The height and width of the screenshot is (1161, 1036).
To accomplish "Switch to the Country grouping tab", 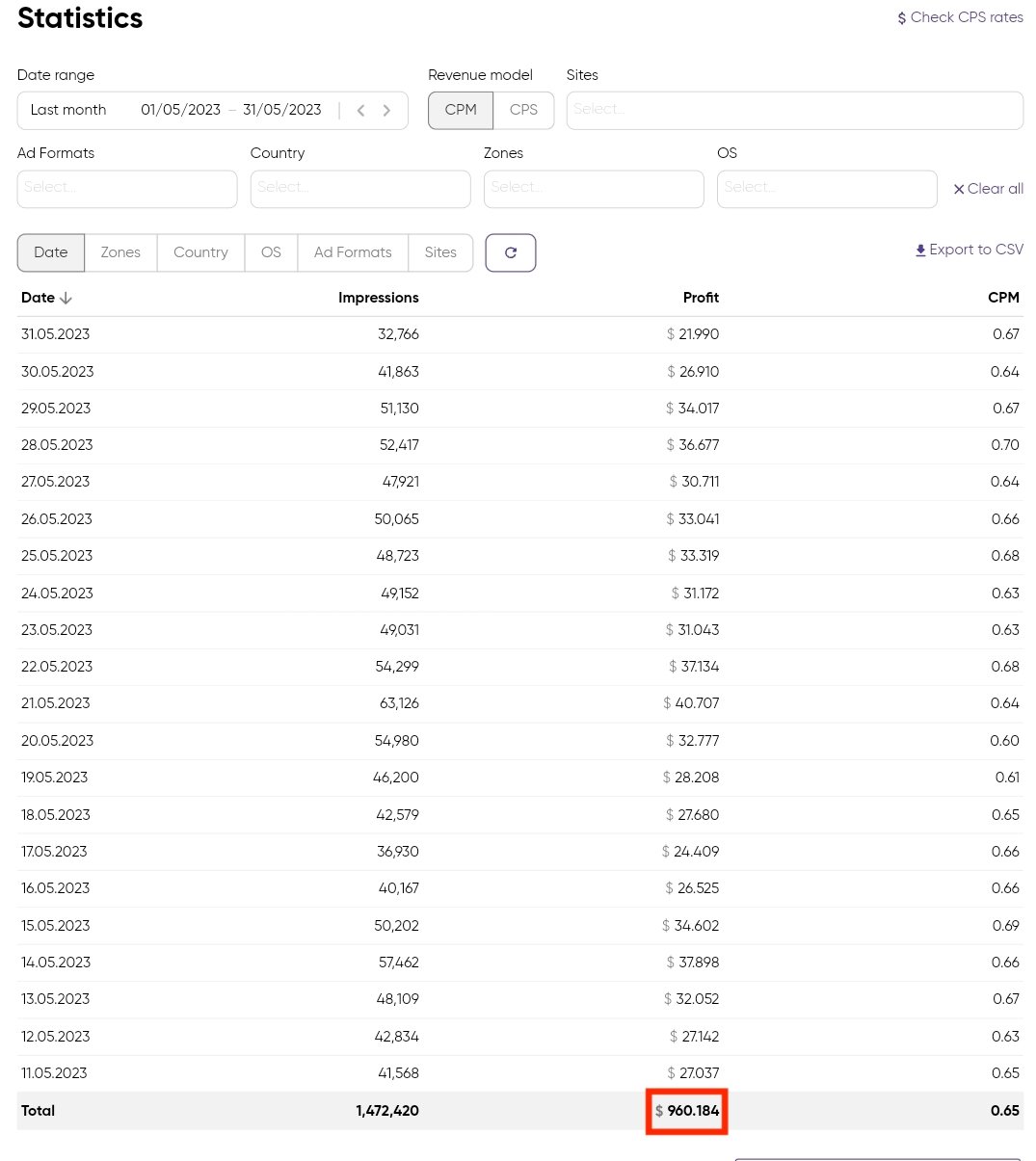I will click(x=200, y=252).
